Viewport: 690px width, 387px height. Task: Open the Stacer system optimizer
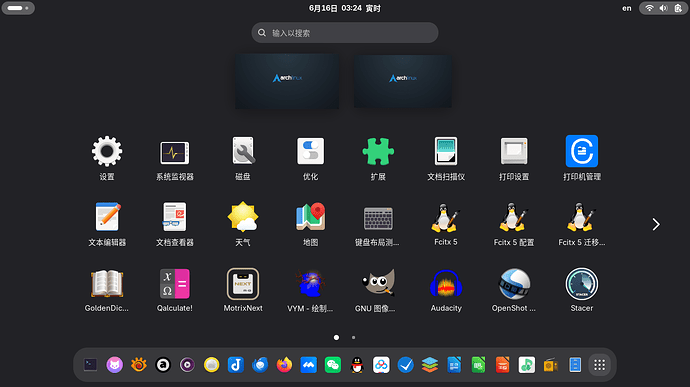point(582,284)
